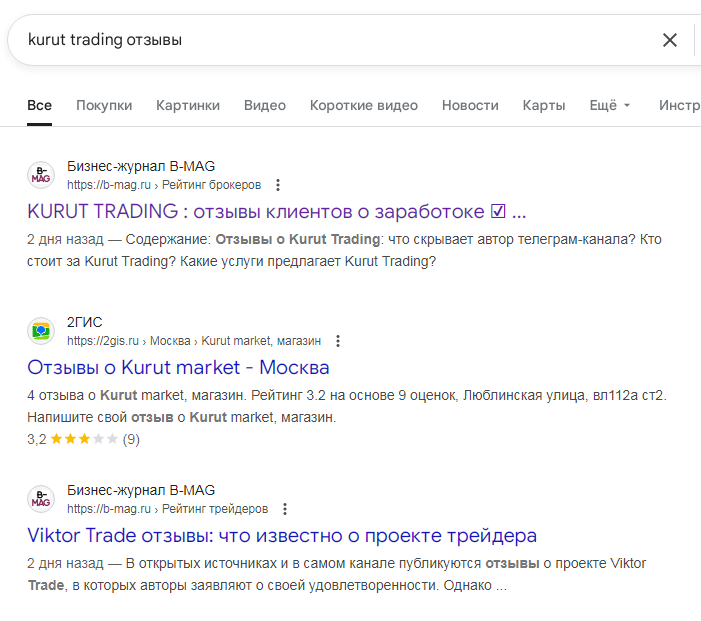Click the 2GIS favicon icon
Image resolution: width=701 pixels, height=621 pixels.
[41, 331]
